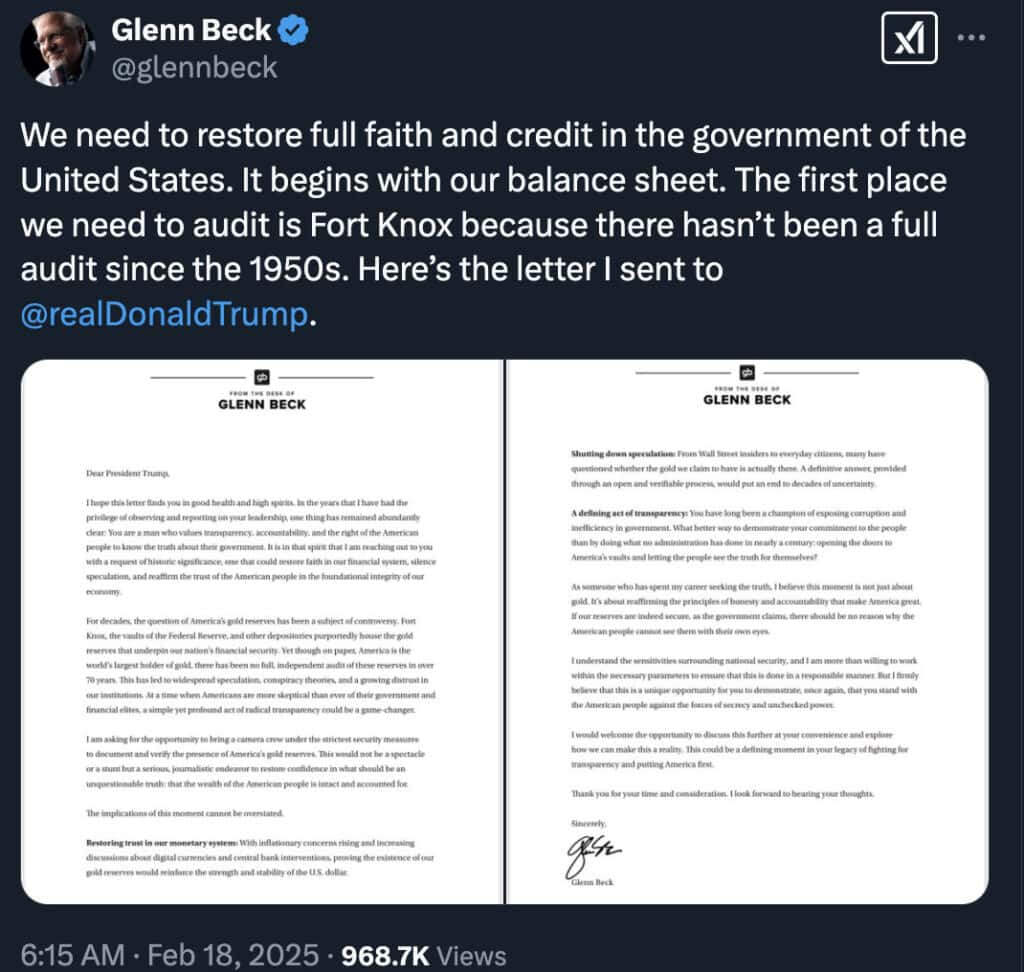Click the logo atop the right letter page
The image size is (1024, 972).
point(747,375)
